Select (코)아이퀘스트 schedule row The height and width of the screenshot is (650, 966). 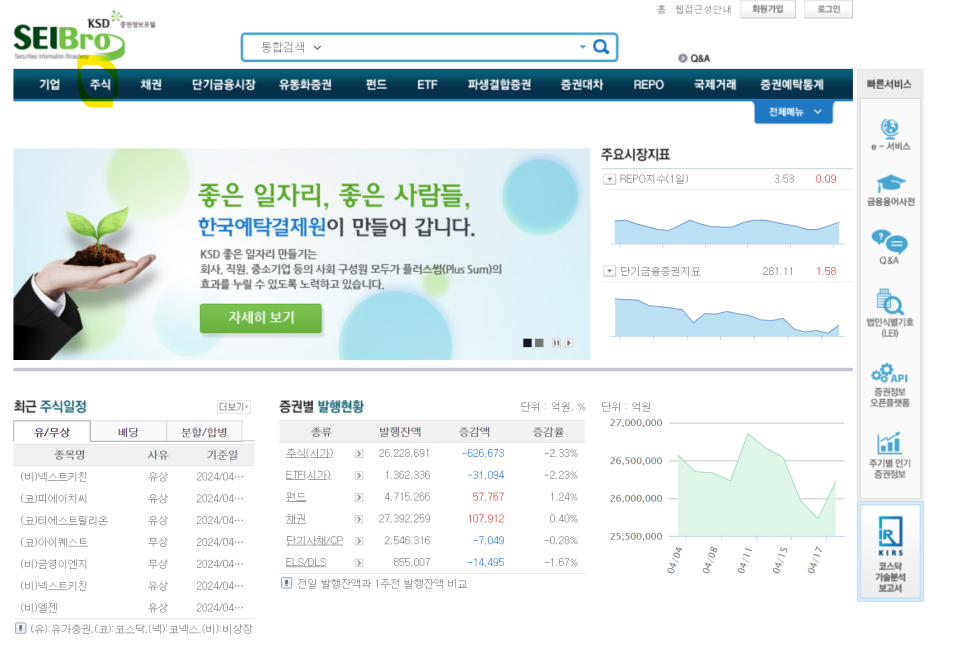click(x=134, y=542)
